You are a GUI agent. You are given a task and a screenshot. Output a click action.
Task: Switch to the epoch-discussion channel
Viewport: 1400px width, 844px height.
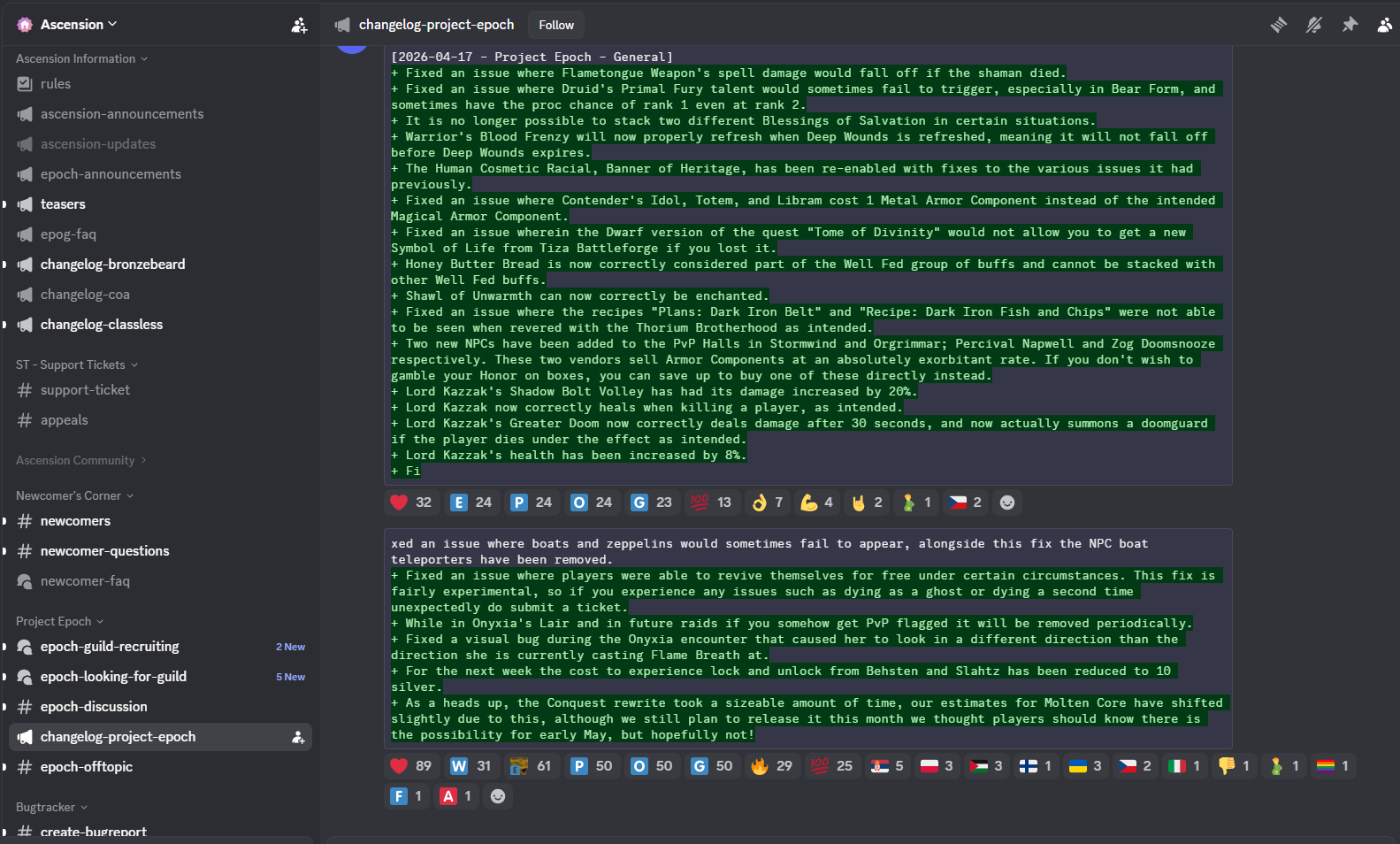[x=160, y=707]
